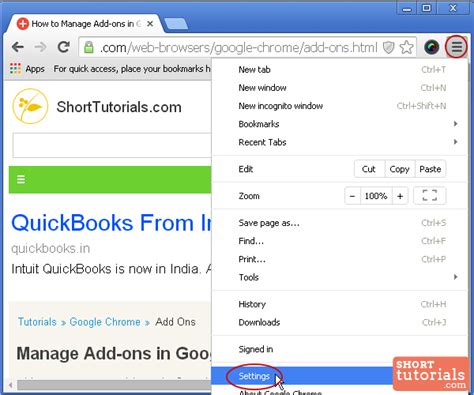
Task: Select Print... menu entry
Action: 340,259
